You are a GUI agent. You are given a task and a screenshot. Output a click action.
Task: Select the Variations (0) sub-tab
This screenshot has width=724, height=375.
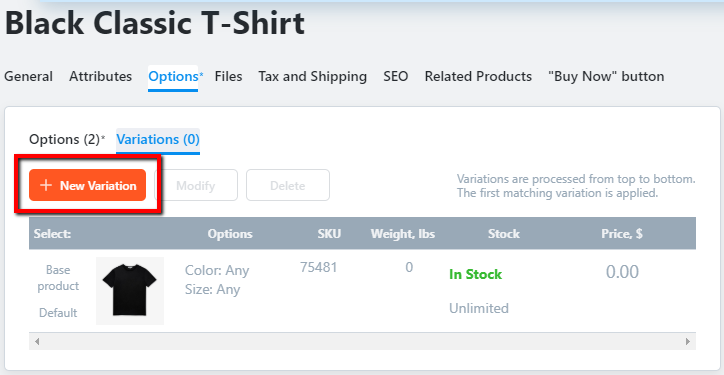click(158, 140)
